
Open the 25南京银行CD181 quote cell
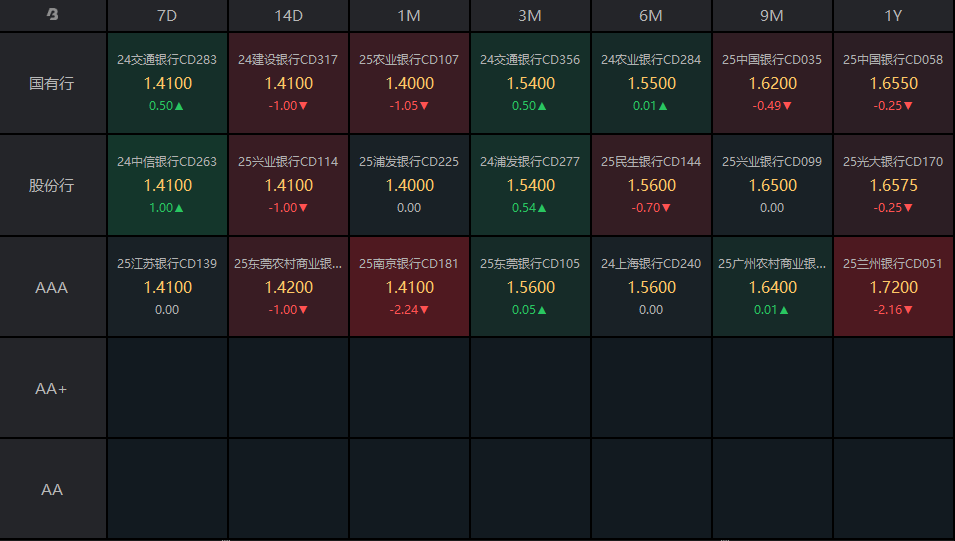tap(409, 287)
